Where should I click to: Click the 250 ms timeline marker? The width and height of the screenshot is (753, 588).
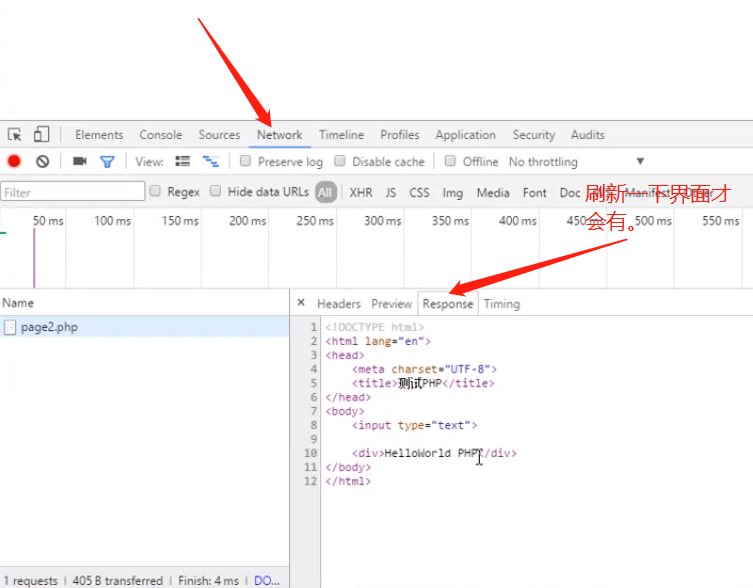(x=315, y=220)
